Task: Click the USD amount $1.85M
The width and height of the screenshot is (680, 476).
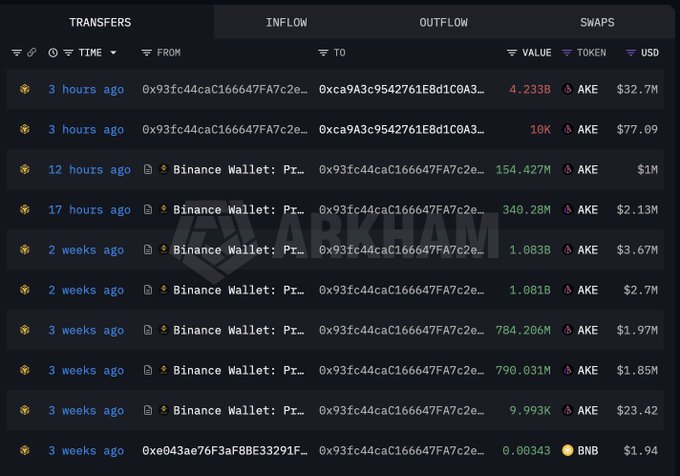Action: pyautogui.click(x=637, y=370)
